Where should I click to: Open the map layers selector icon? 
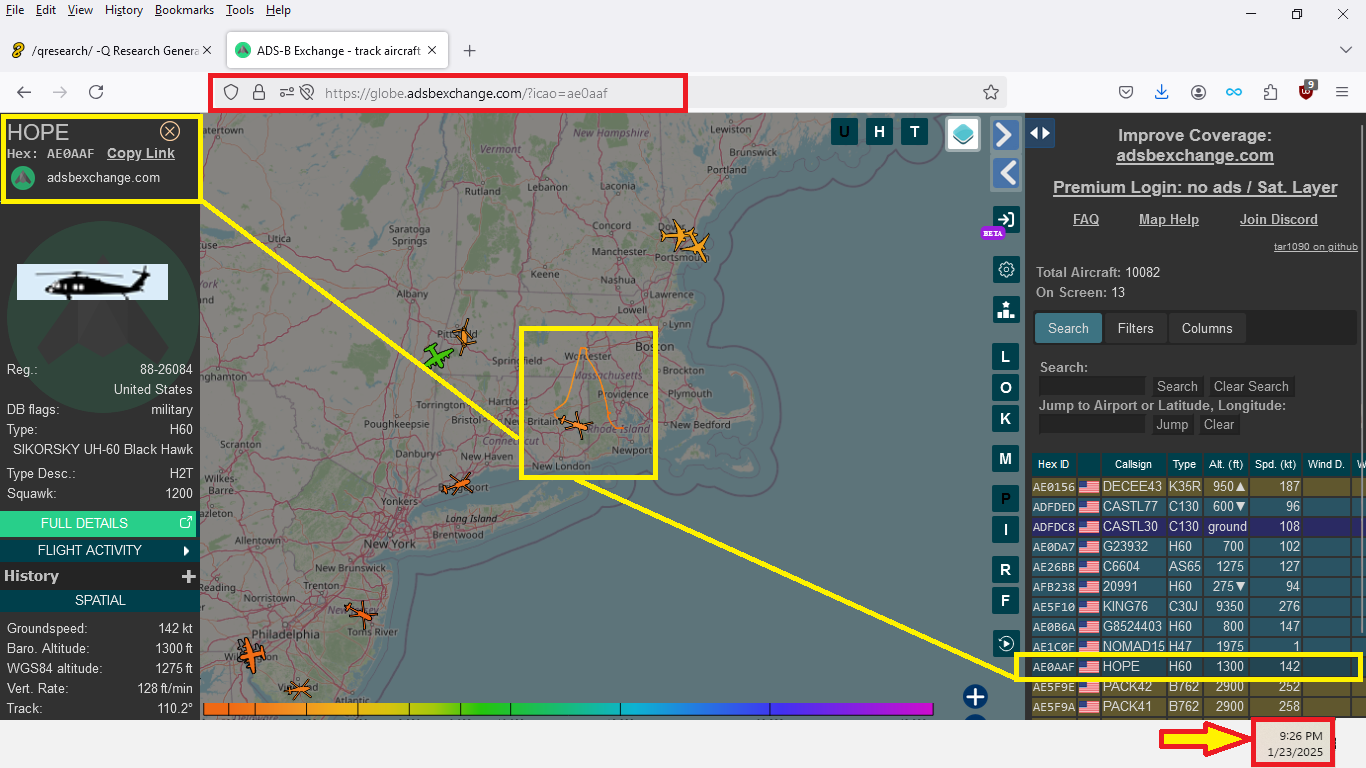(x=963, y=134)
